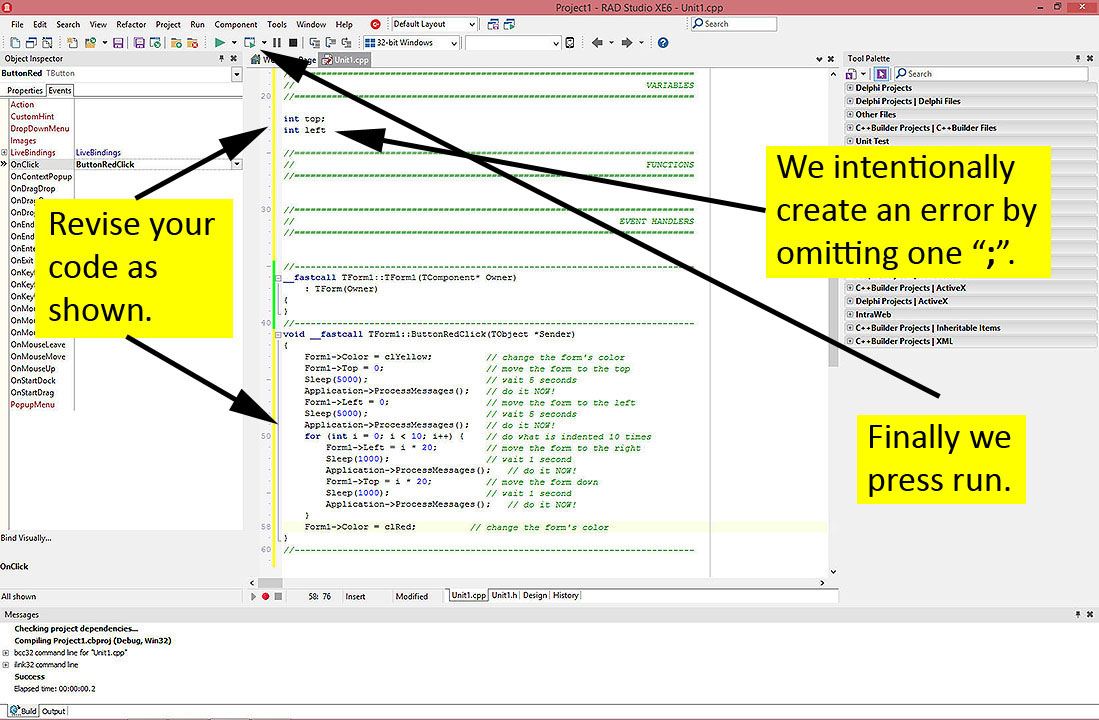Open the Tools menu

(277, 25)
